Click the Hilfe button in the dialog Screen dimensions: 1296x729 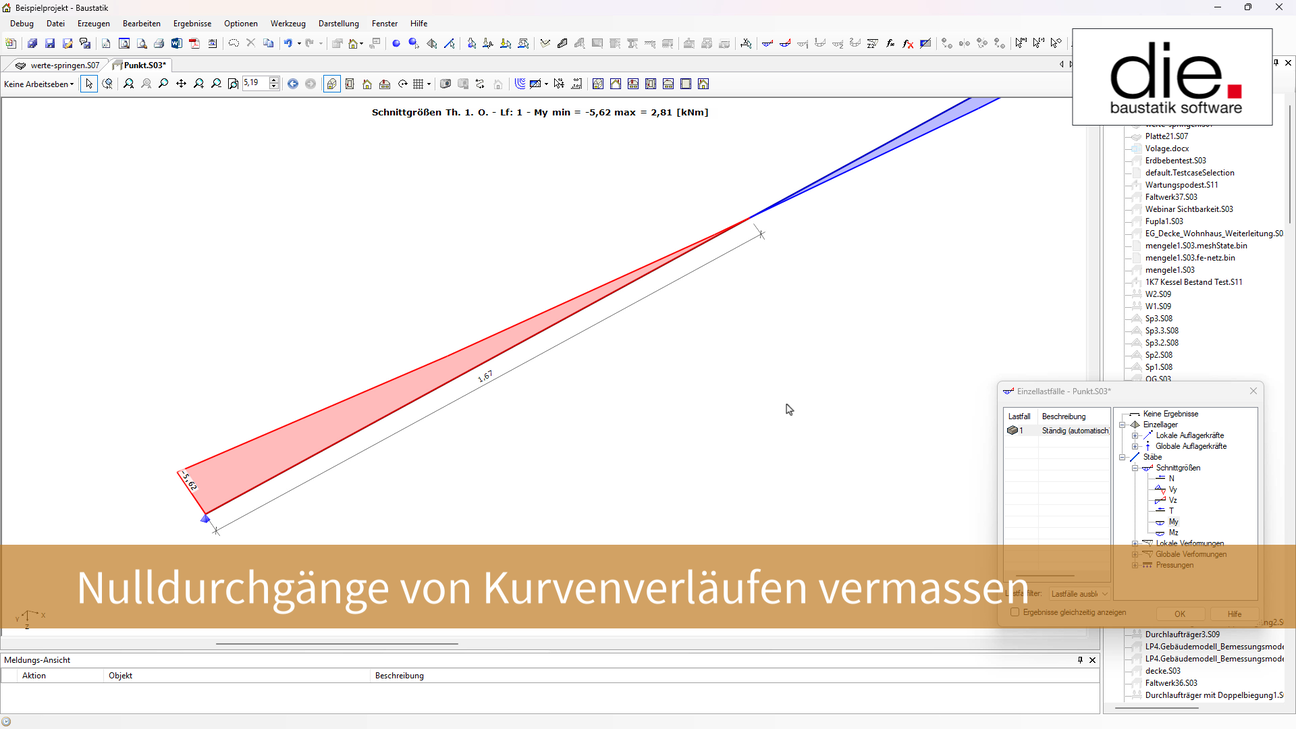(x=1234, y=614)
